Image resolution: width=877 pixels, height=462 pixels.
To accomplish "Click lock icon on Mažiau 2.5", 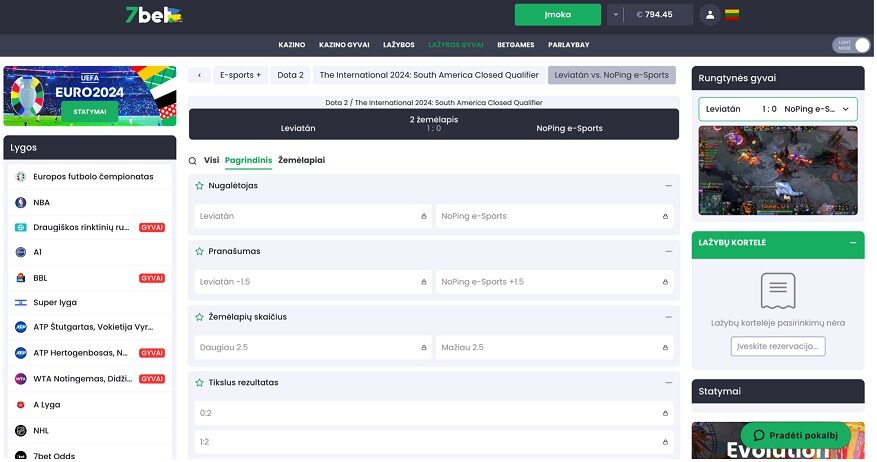I will pyautogui.click(x=665, y=348).
